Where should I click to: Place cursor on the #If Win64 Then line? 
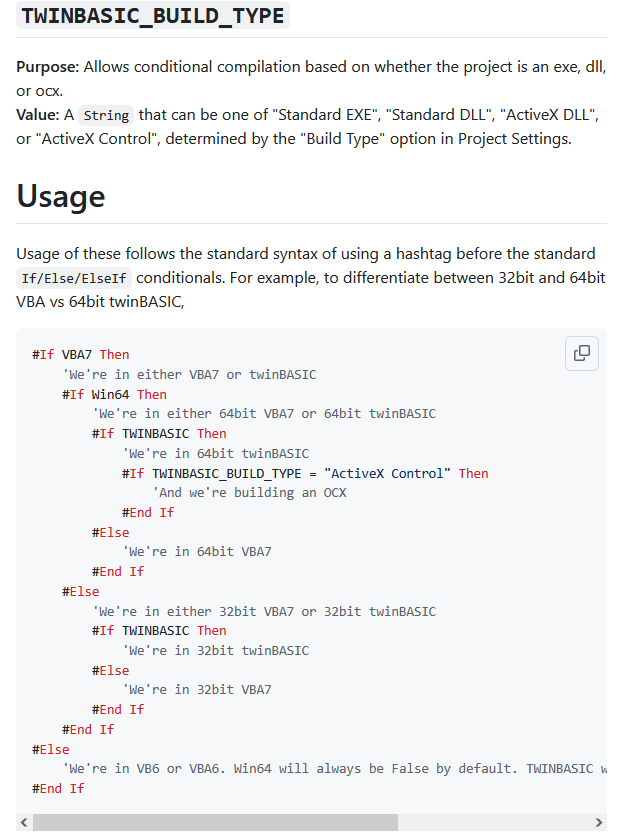pos(114,394)
